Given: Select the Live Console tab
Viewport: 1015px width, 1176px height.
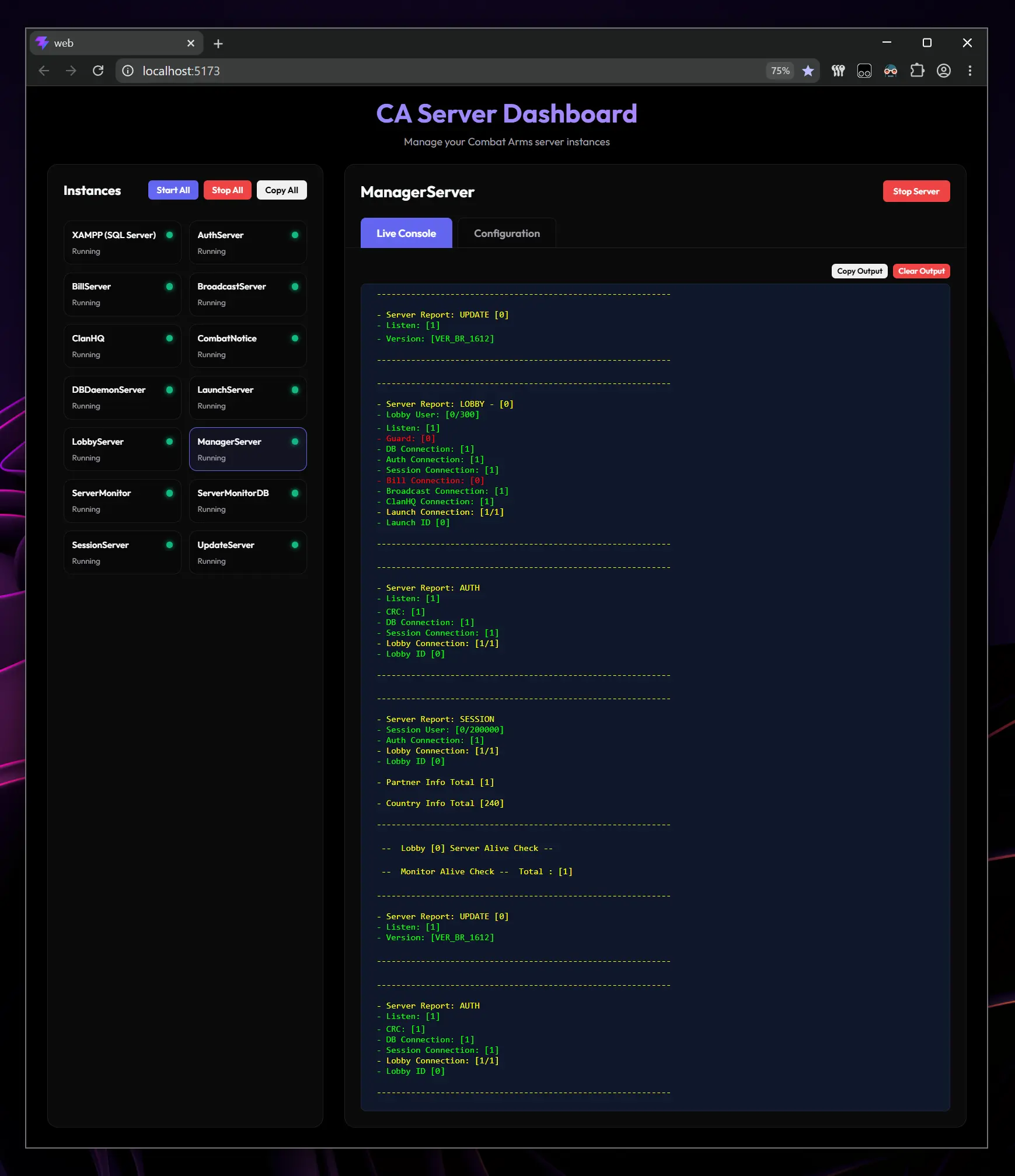Looking at the screenshot, I should [406, 233].
